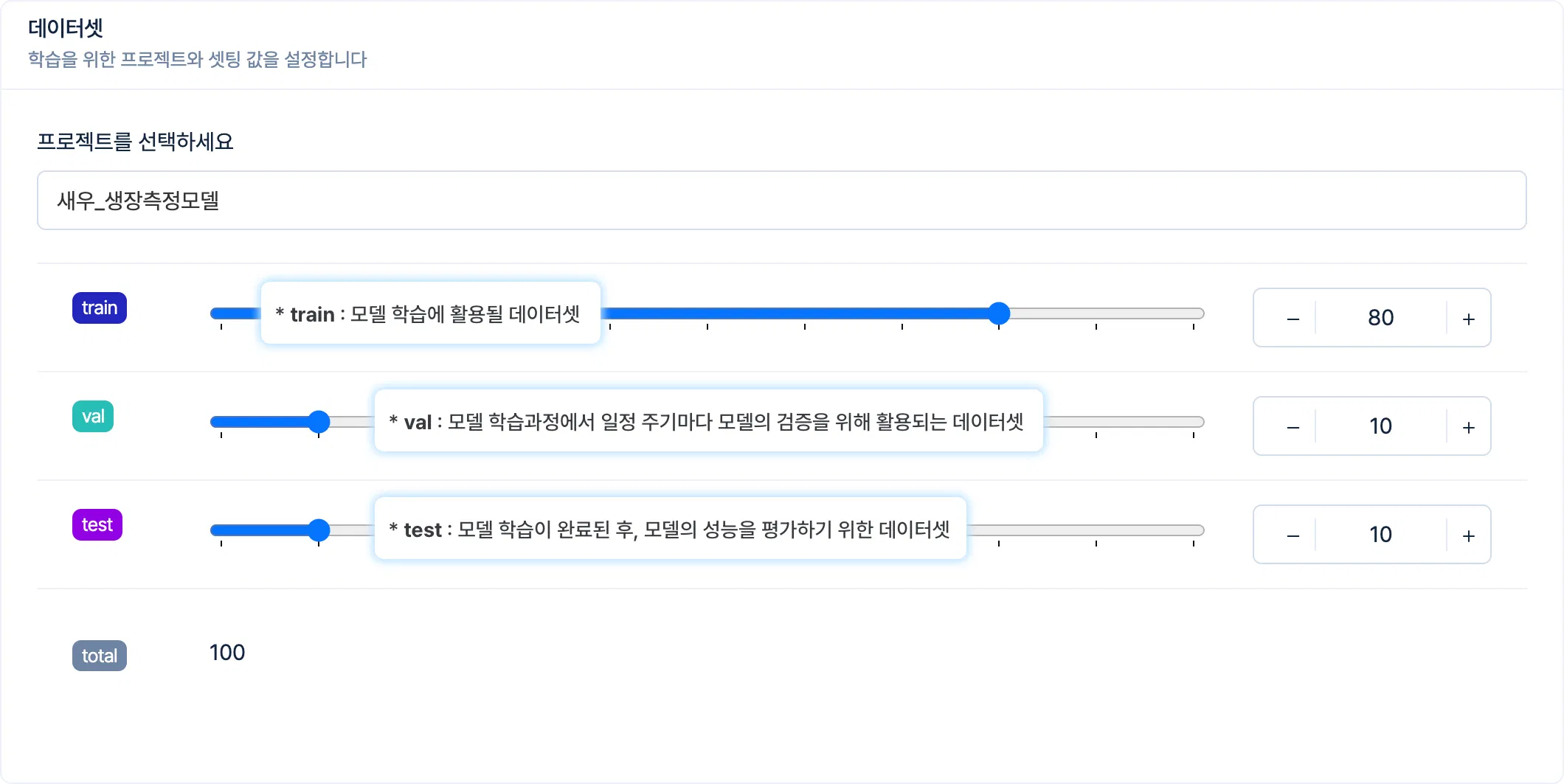
Task: Select the purple test badge
Action: [97, 525]
